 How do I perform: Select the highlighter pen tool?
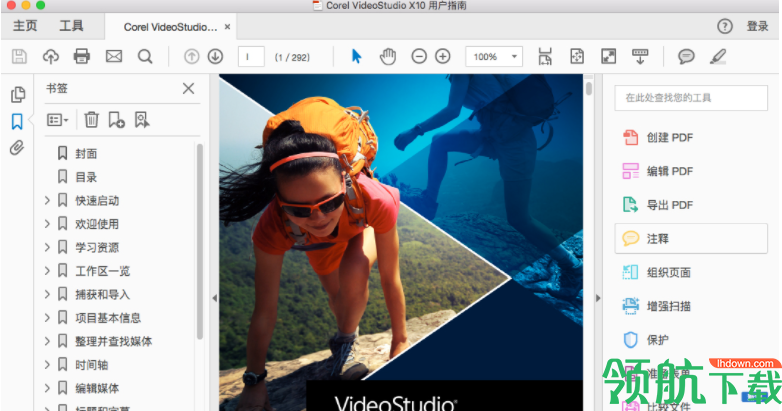tap(718, 56)
